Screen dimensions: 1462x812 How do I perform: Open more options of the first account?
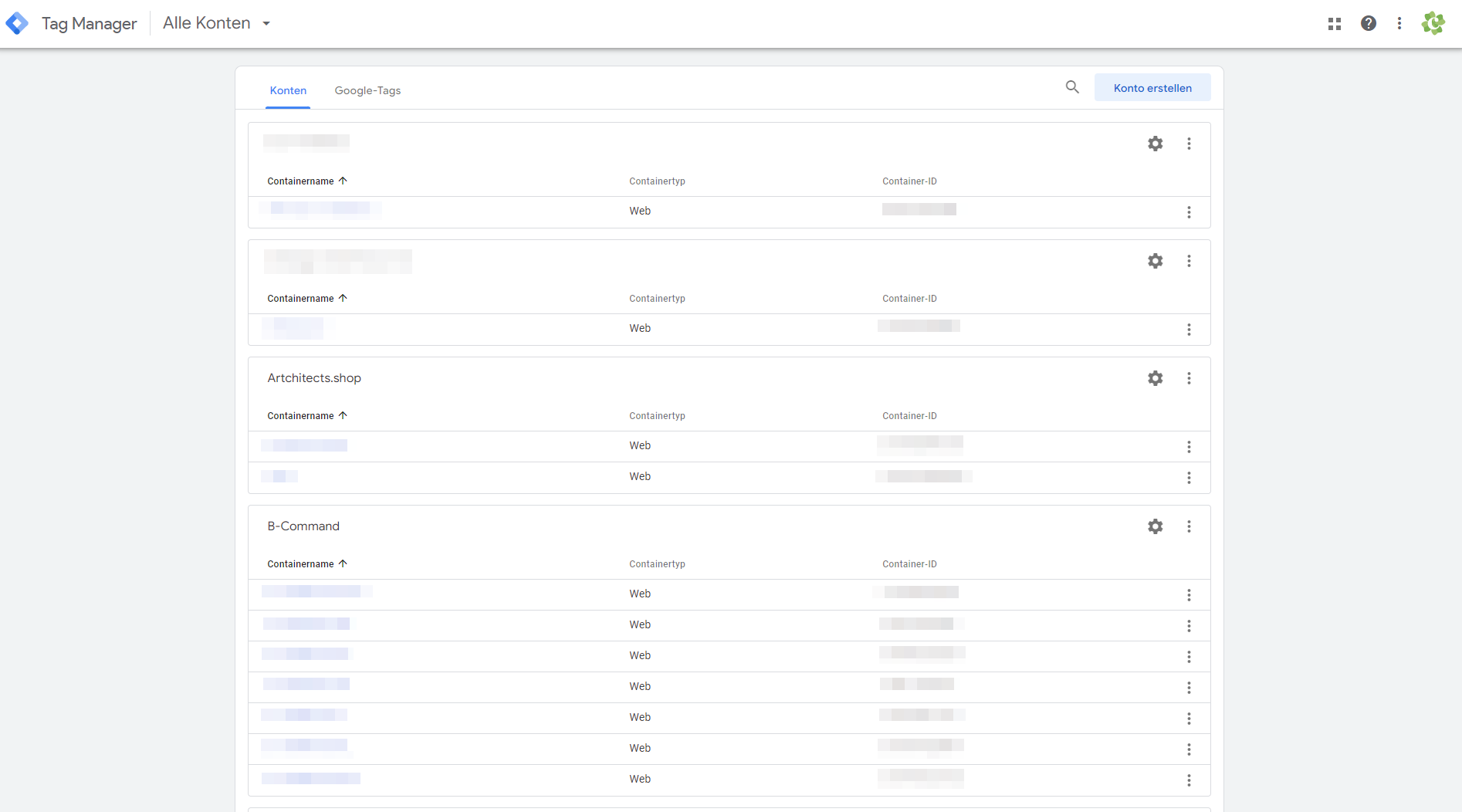pos(1190,144)
